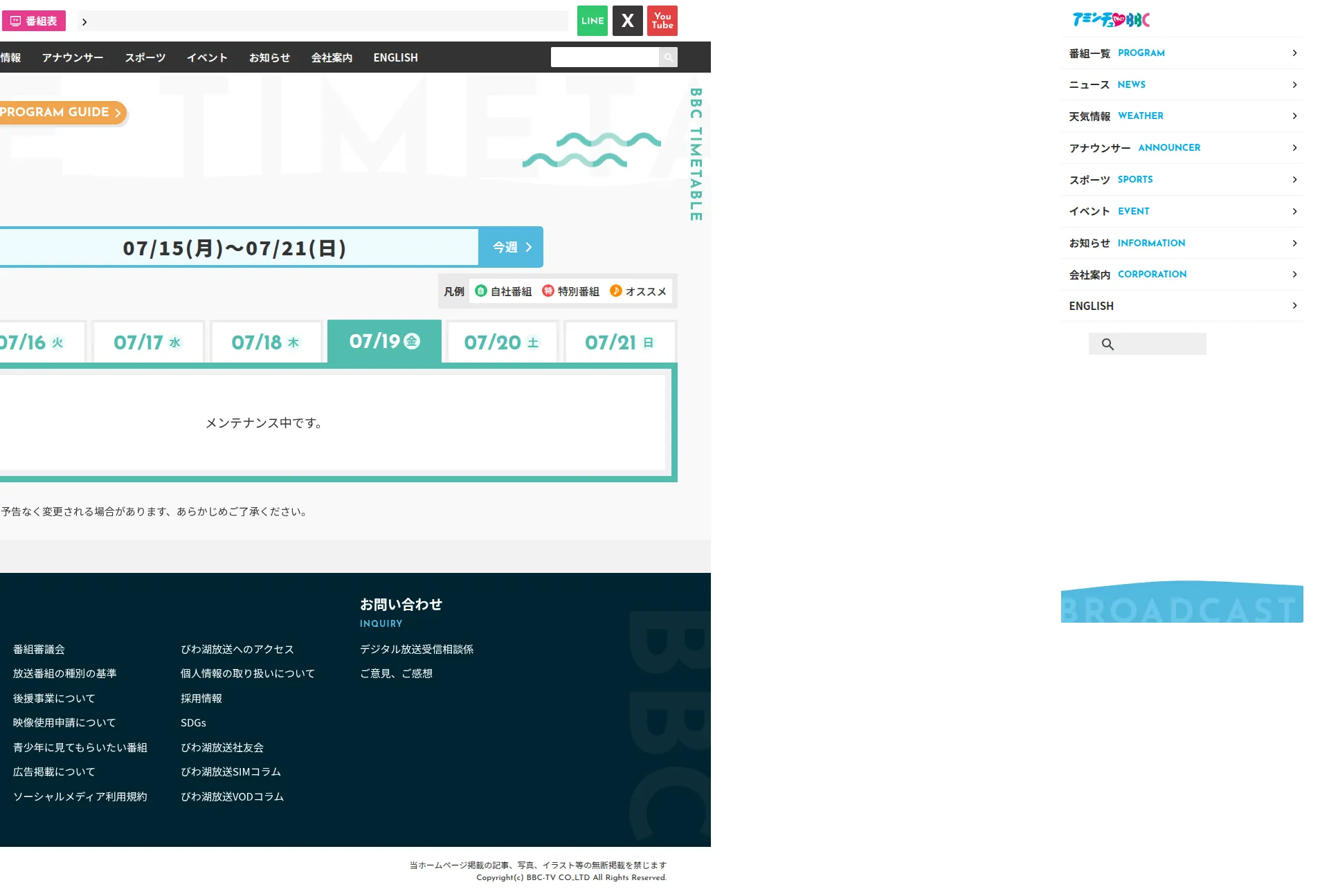Select the 07/19 金 tab
The height and width of the screenshot is (896, 1329).
pyautogui.click(x=384, y=341)
